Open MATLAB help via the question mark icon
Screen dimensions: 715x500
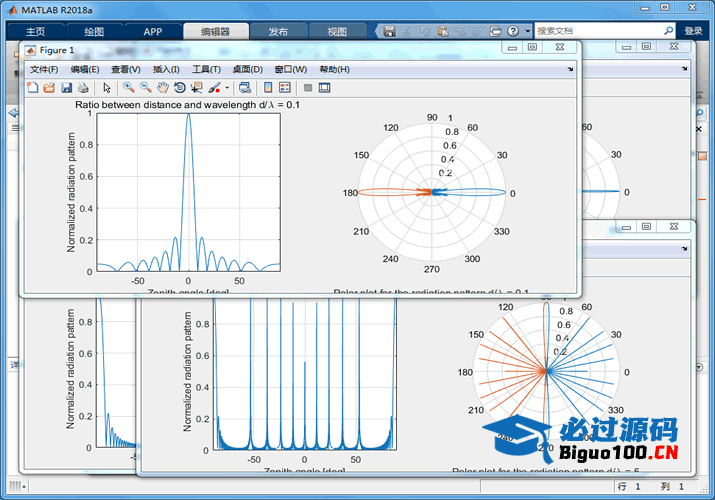[x=513, y=32]
